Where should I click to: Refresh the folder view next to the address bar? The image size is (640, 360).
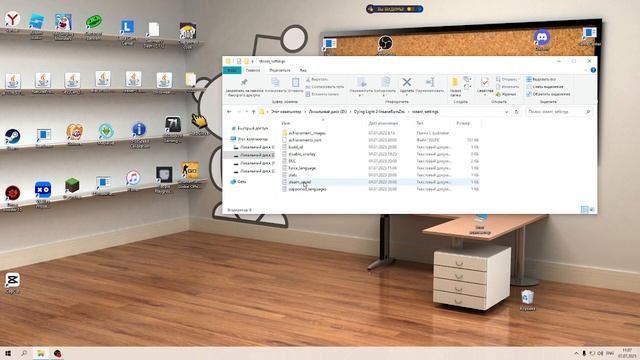click(x=516, y=111)
